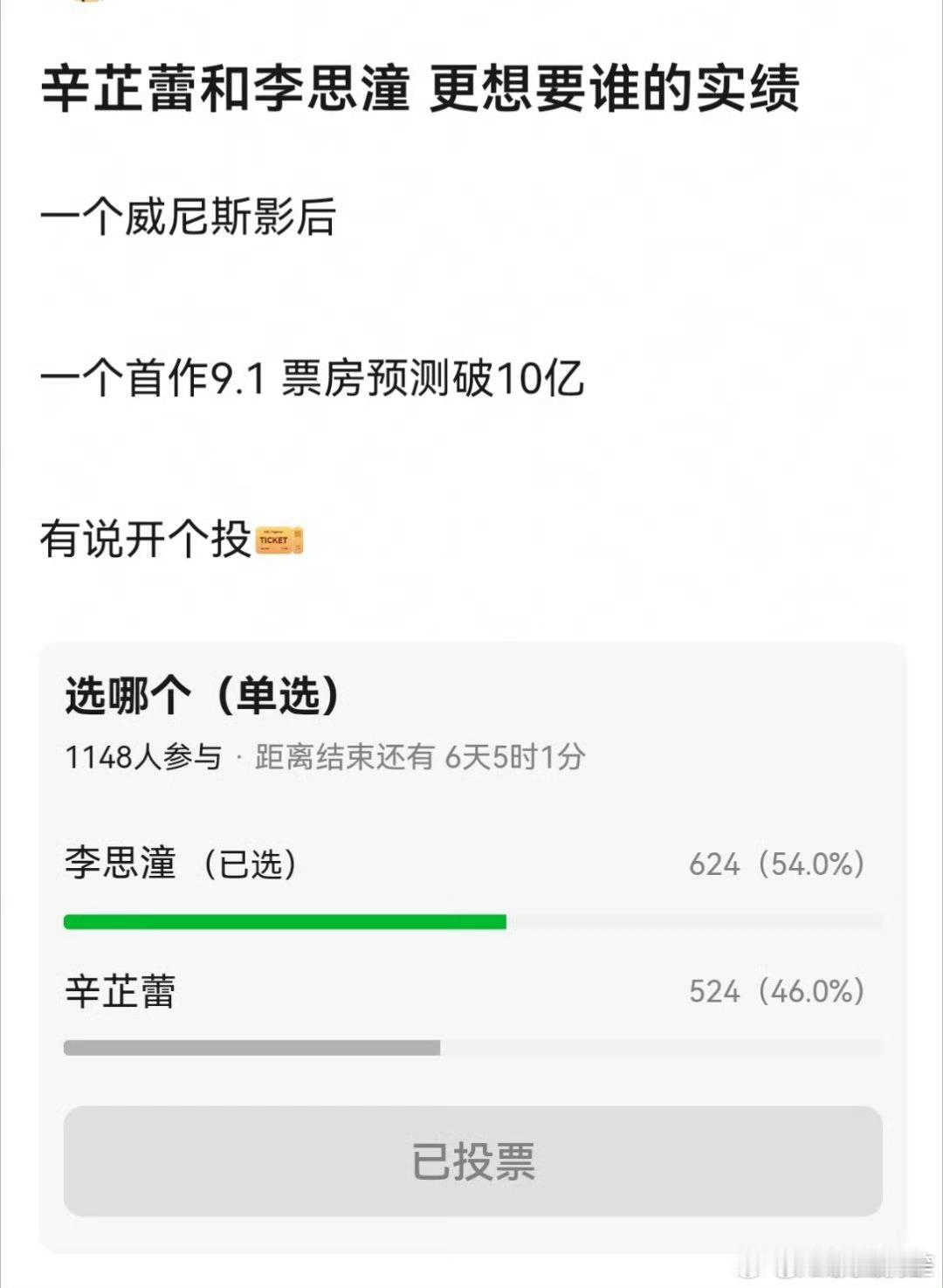Click the poll heading 选哪个（单选）

click(x=202, y=696)
